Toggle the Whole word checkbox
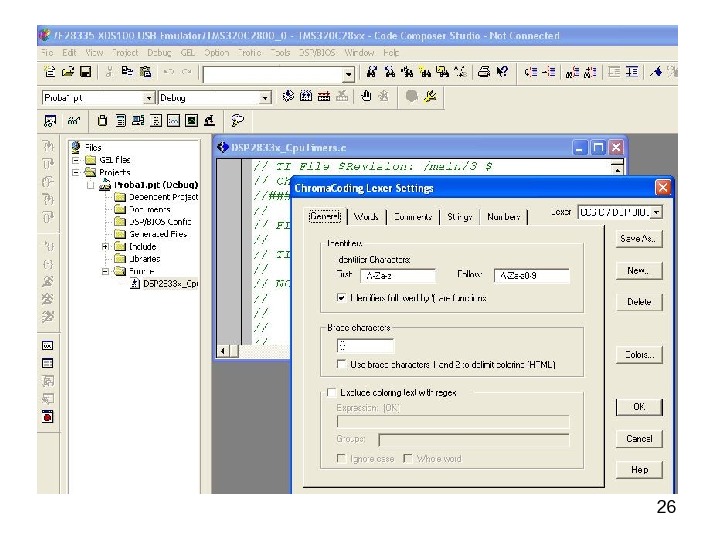720x540 pixels. tap(407, 458)
